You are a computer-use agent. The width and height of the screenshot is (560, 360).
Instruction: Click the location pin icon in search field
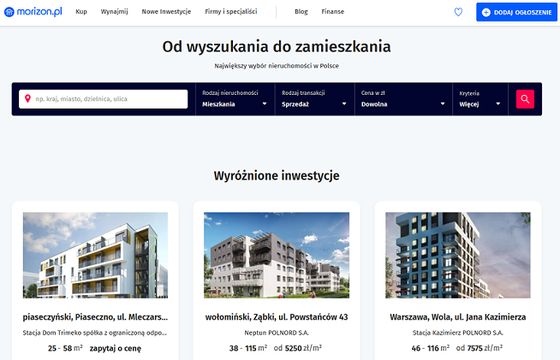(x=28, y=99)
